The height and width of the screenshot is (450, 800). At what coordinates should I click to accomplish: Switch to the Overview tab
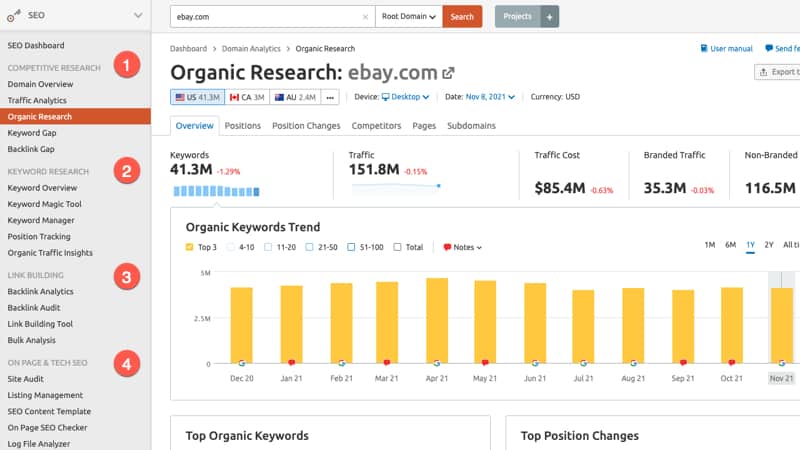point(194,126)
